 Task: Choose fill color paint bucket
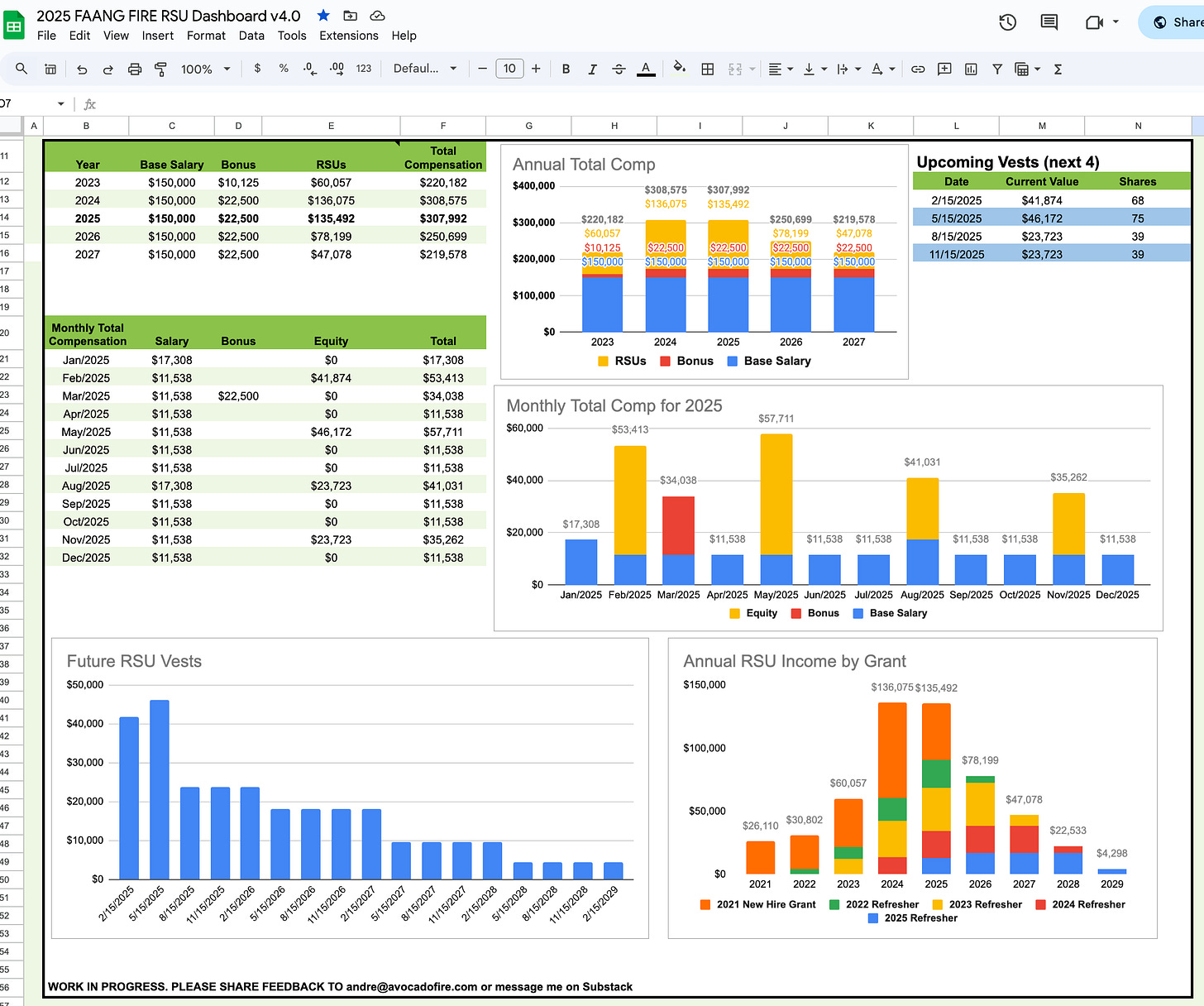(679, 69)
